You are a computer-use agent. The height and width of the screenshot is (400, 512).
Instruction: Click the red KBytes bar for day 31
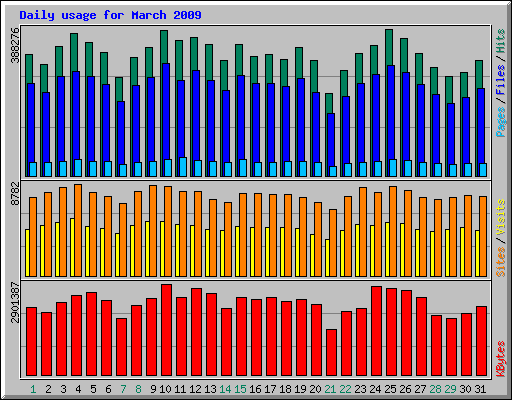pos(481,341)
